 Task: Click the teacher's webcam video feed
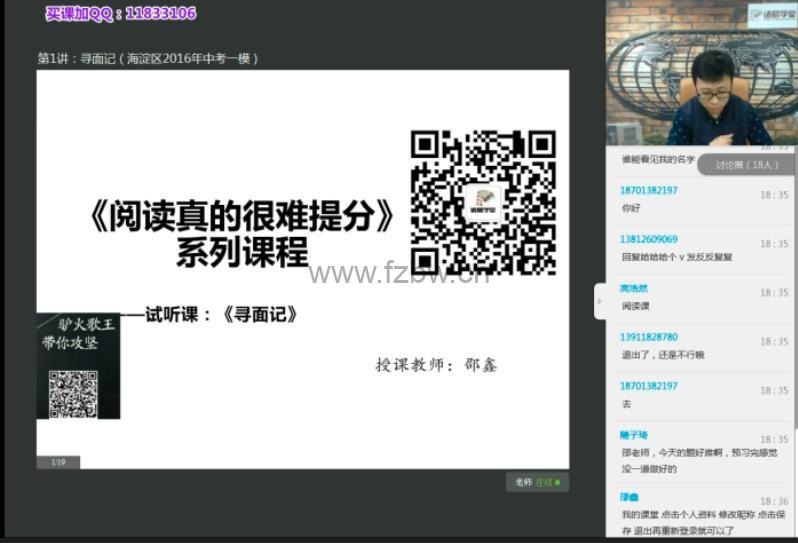click(x=702, y=73)
